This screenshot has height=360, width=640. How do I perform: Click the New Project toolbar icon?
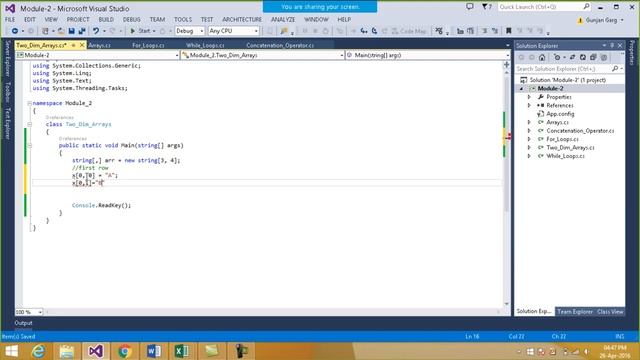coord(45,31)
